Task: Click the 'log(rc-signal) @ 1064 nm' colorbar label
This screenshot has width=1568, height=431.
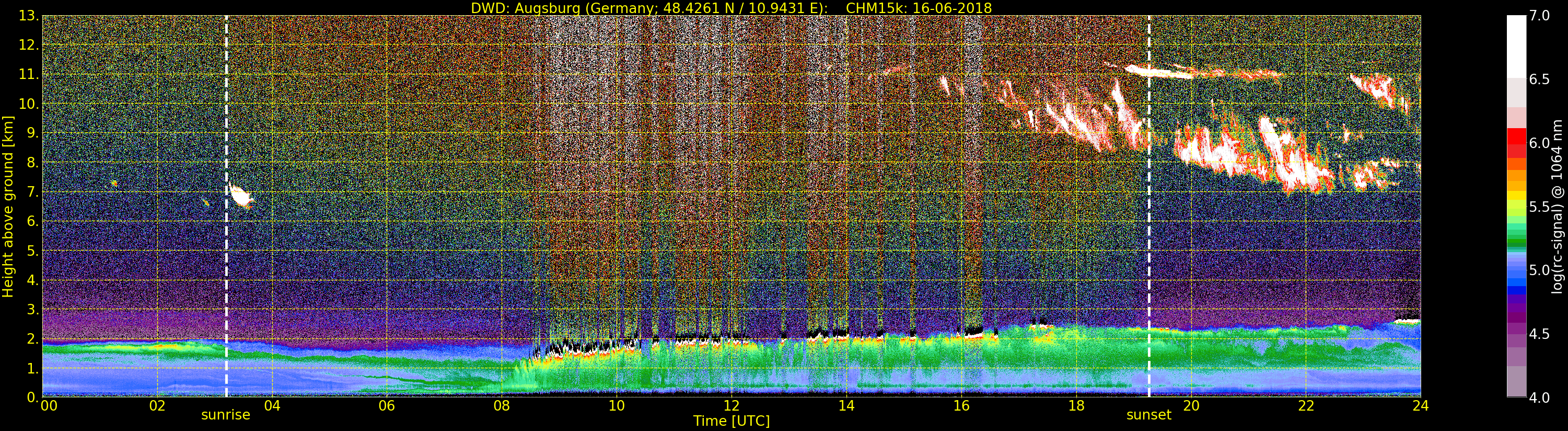Action: (x=1558, y=206)
